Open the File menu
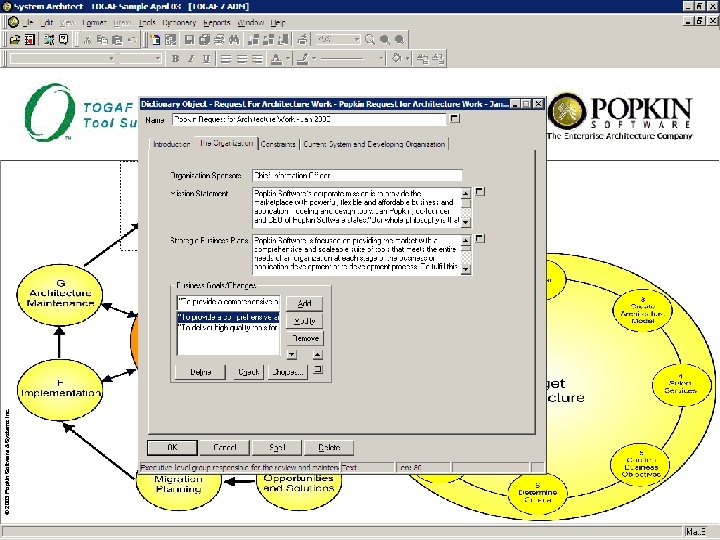 point(28,22)
